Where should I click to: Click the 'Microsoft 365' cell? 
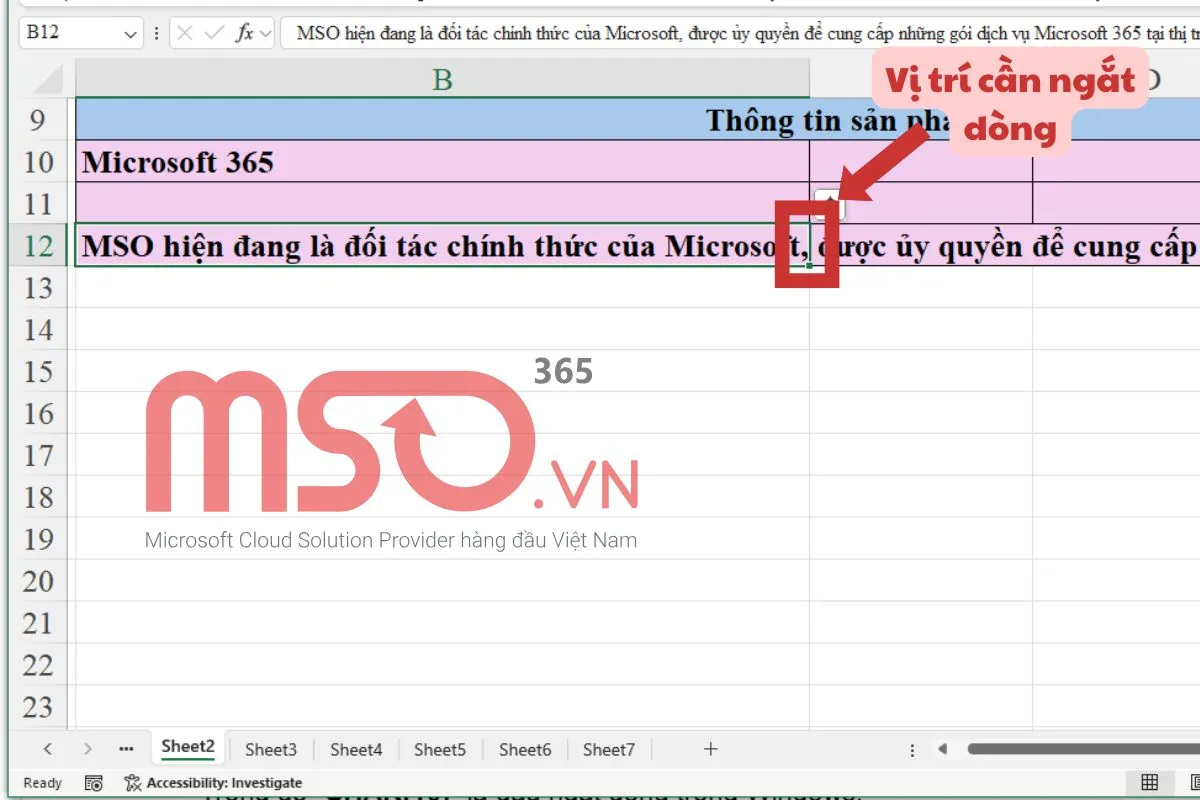442,161
